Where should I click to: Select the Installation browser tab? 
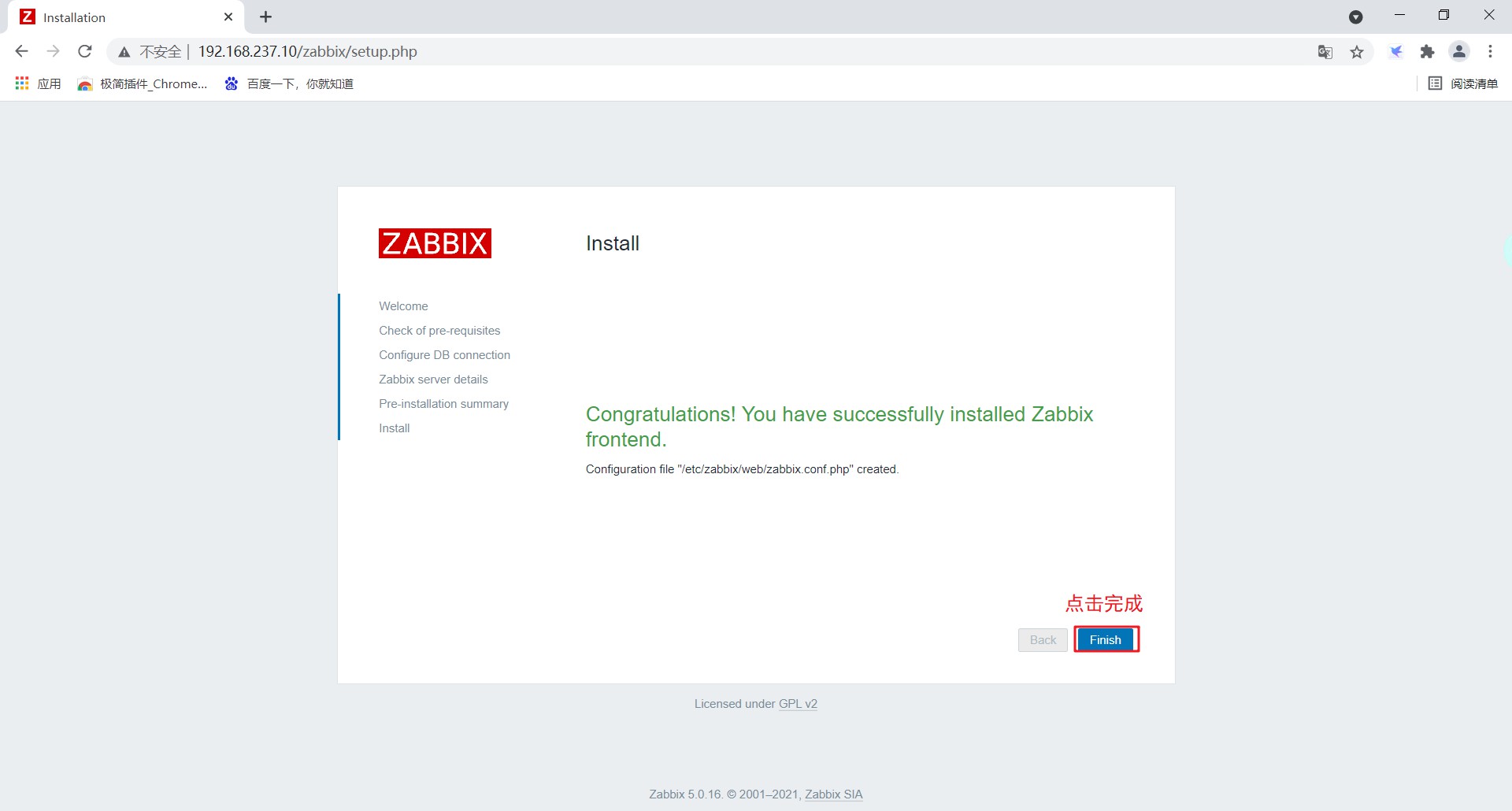point(126,17)
